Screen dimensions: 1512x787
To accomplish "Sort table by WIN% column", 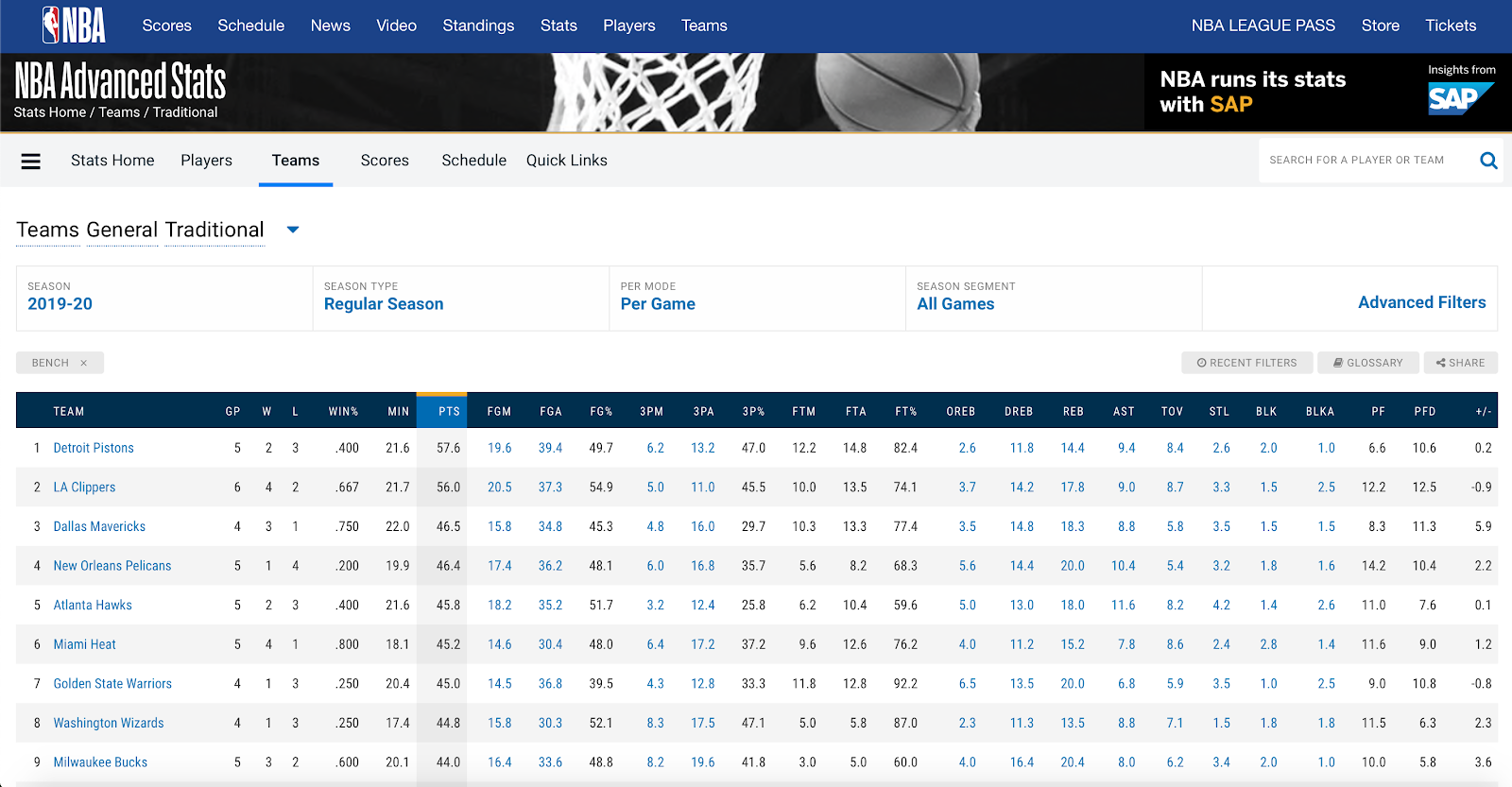I will click(x=343, y=412).
